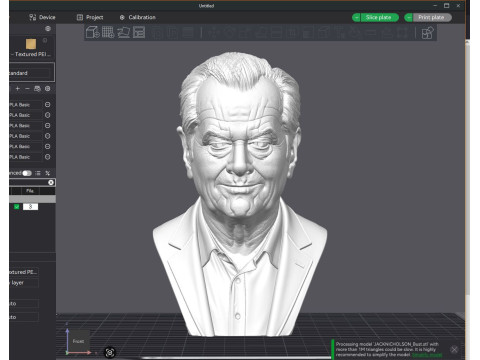This screenshot has width=480, height=360.
Task: Switch to the Device tab
Action: pos(42,17)
